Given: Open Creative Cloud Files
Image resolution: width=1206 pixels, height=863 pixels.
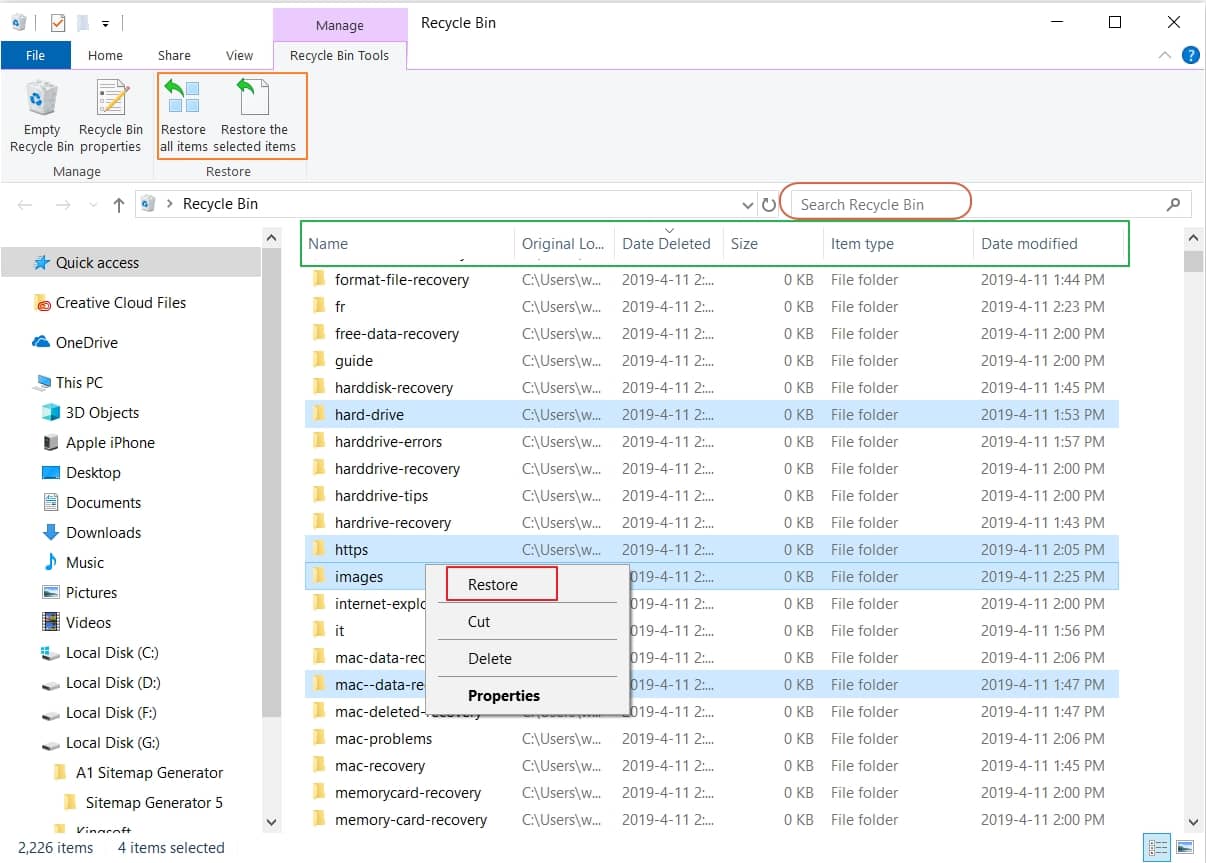Looking at the screenshot, I should (x=120, y=302).
